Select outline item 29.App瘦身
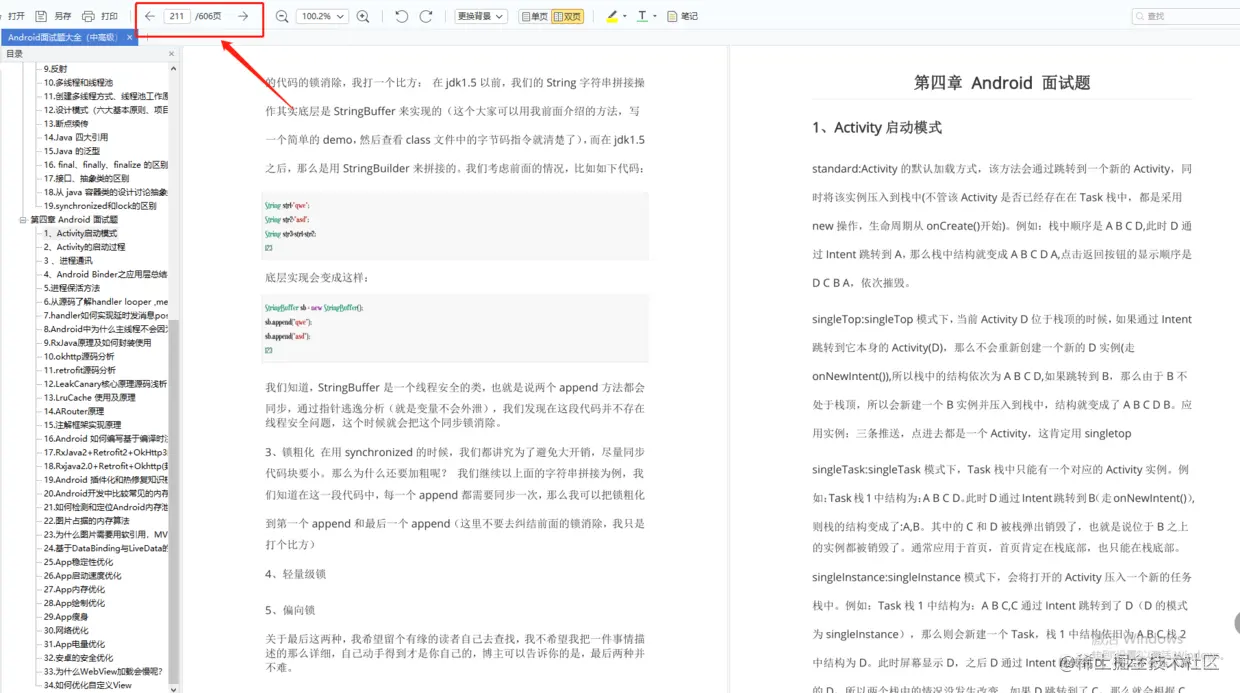The height and width of the screenshot is (693, 1240). [67, 617]
